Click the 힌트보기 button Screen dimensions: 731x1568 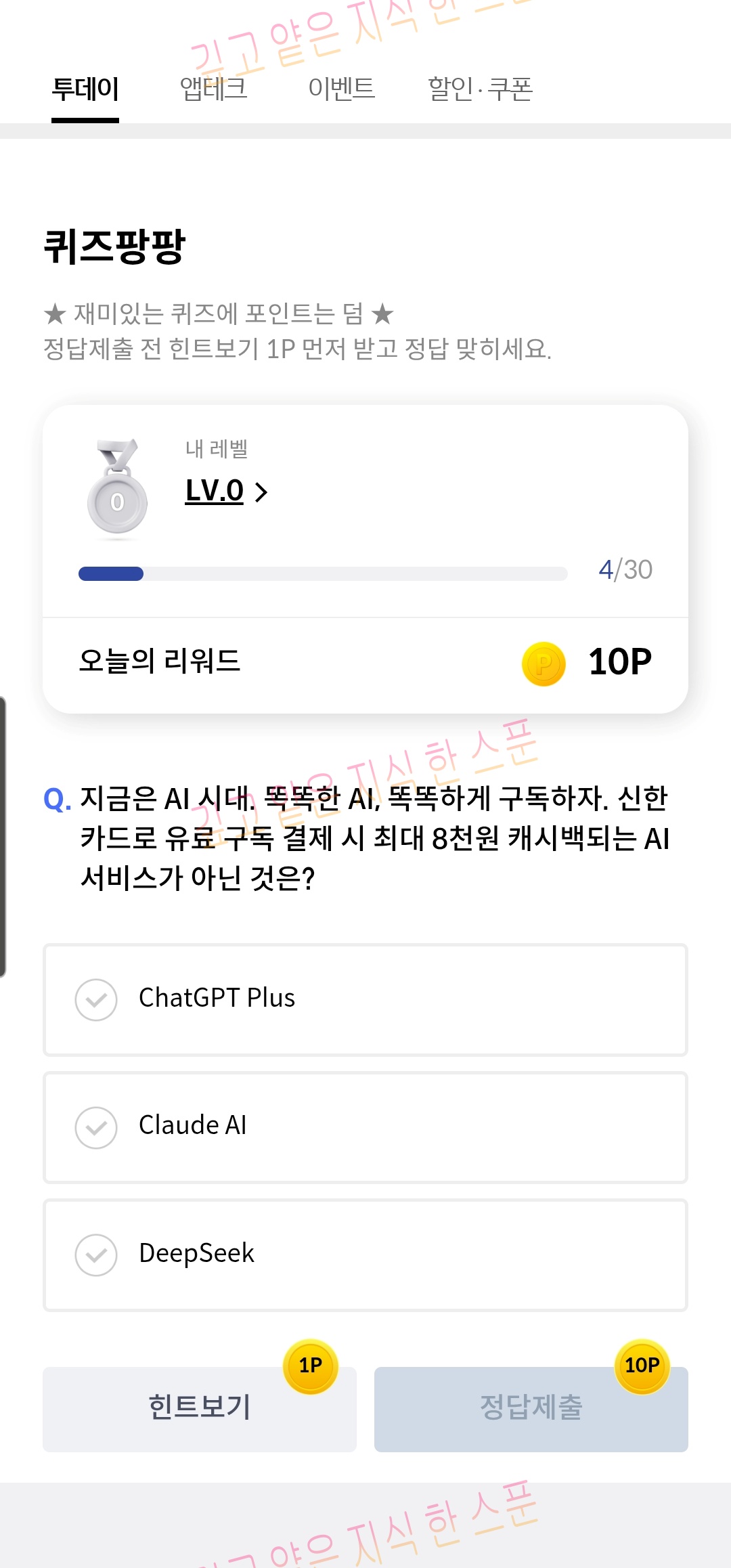[200, 1409]
